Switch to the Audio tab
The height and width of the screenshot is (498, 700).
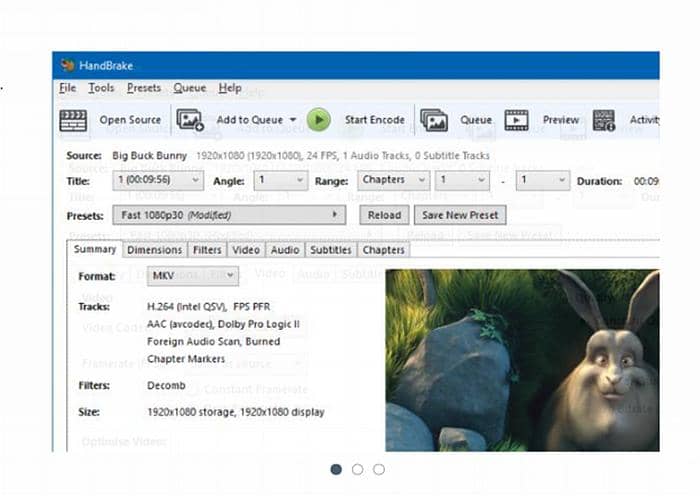tap(285, 250)
